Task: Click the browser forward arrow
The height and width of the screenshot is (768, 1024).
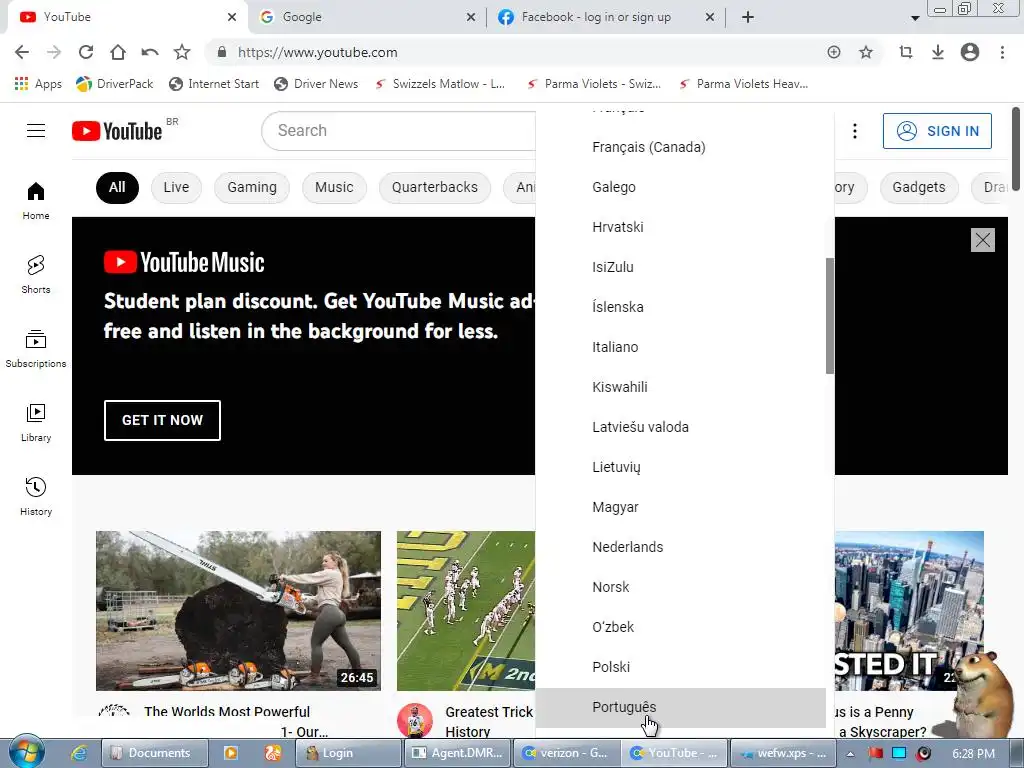Action: [x=54, y=52]
